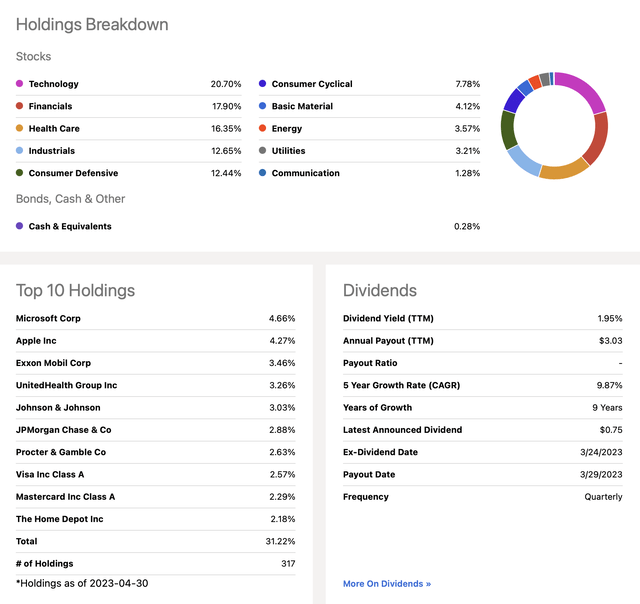This screenshot has width=640, height=604.
Task: Select the Consumer Defensive label
Action: (x=73, y=173)
